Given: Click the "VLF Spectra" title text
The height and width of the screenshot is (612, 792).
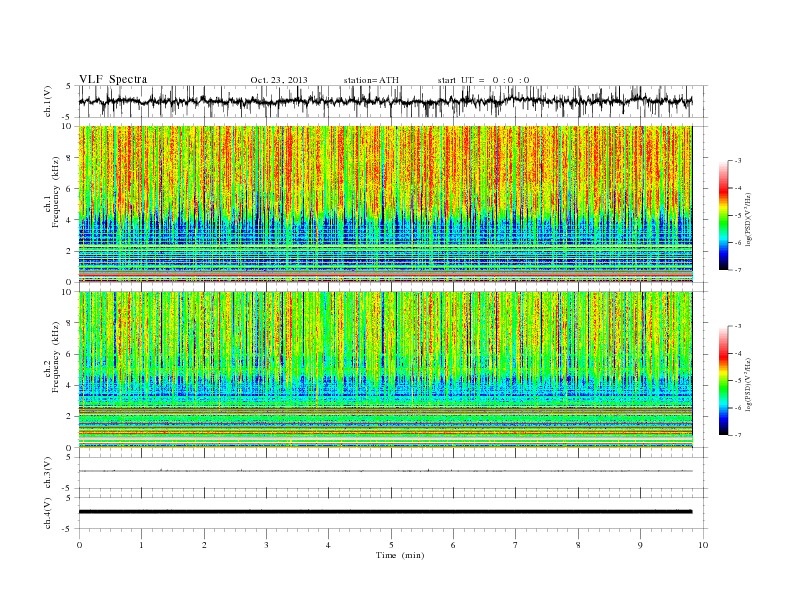Looking at the screenshot, I should click(113, 79).
